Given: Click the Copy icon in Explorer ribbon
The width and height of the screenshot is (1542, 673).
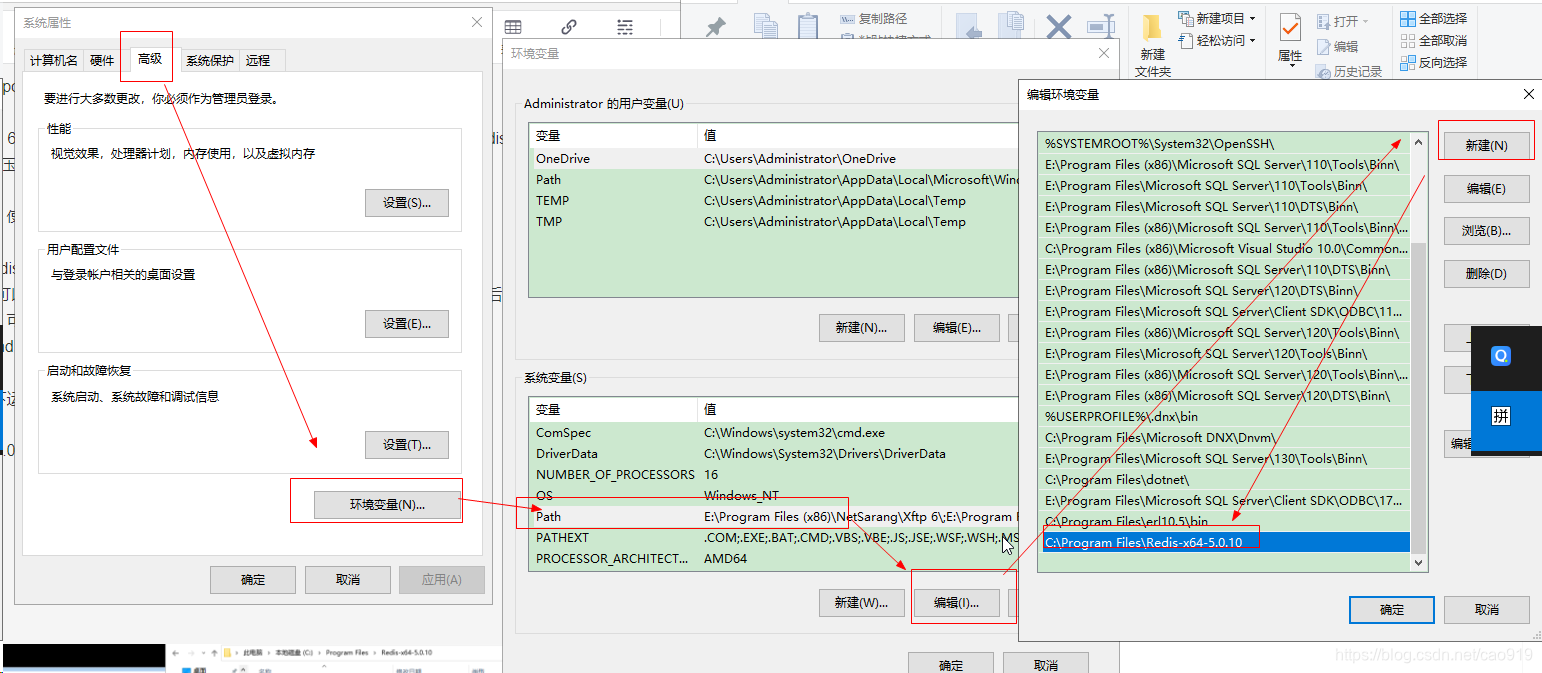Looking at the screenshot, I should click(765, 27).
